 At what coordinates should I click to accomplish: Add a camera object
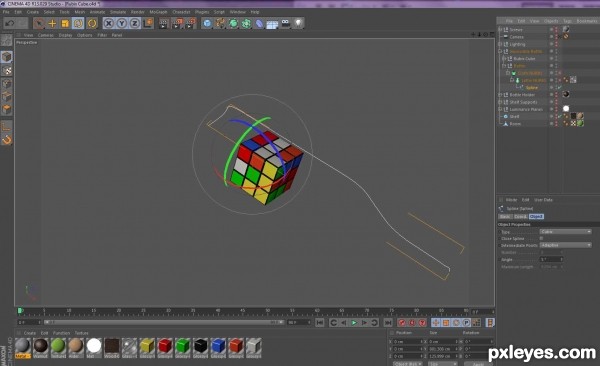pos(285,23)
